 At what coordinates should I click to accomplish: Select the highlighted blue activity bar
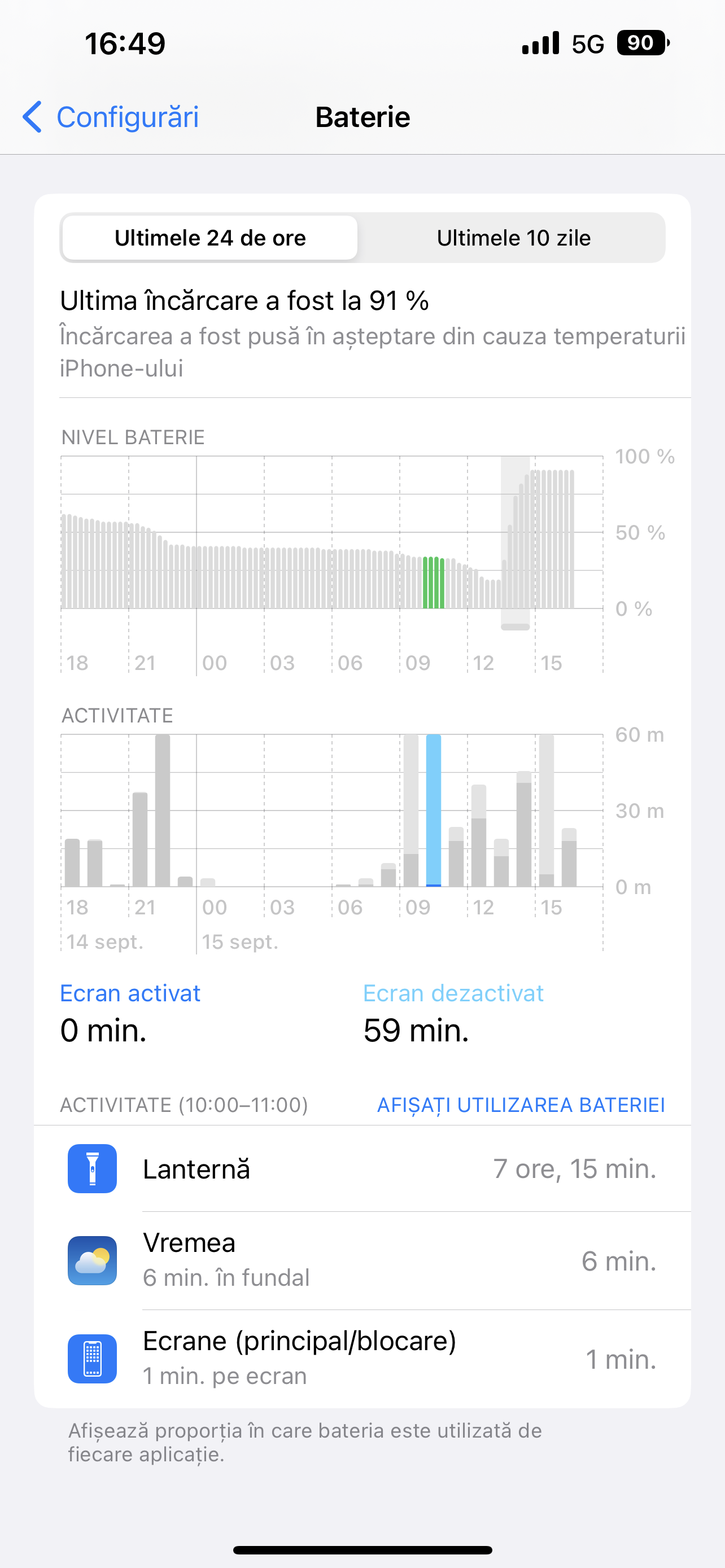tap(434, 811)
